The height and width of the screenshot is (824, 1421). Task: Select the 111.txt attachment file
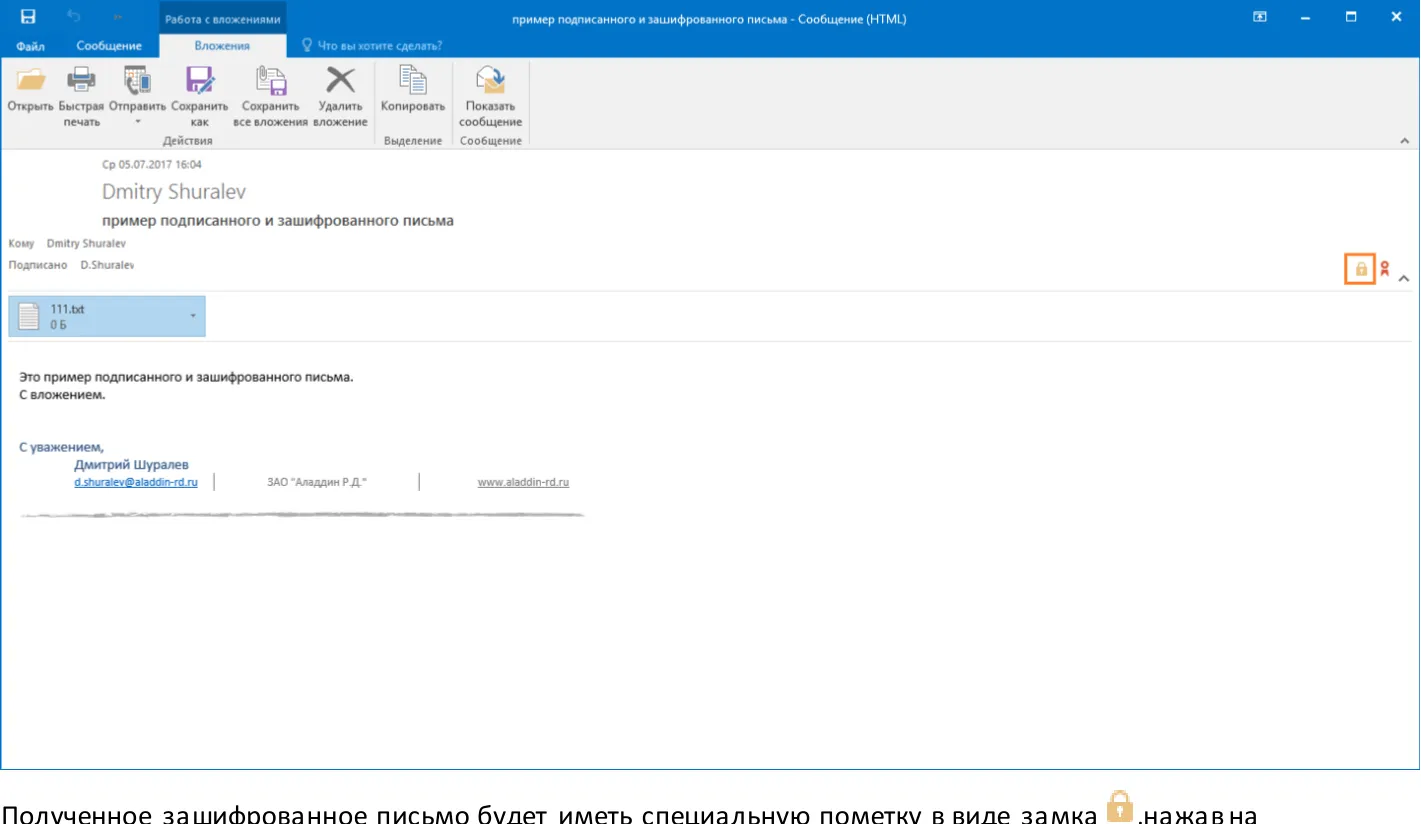(107, 316)
